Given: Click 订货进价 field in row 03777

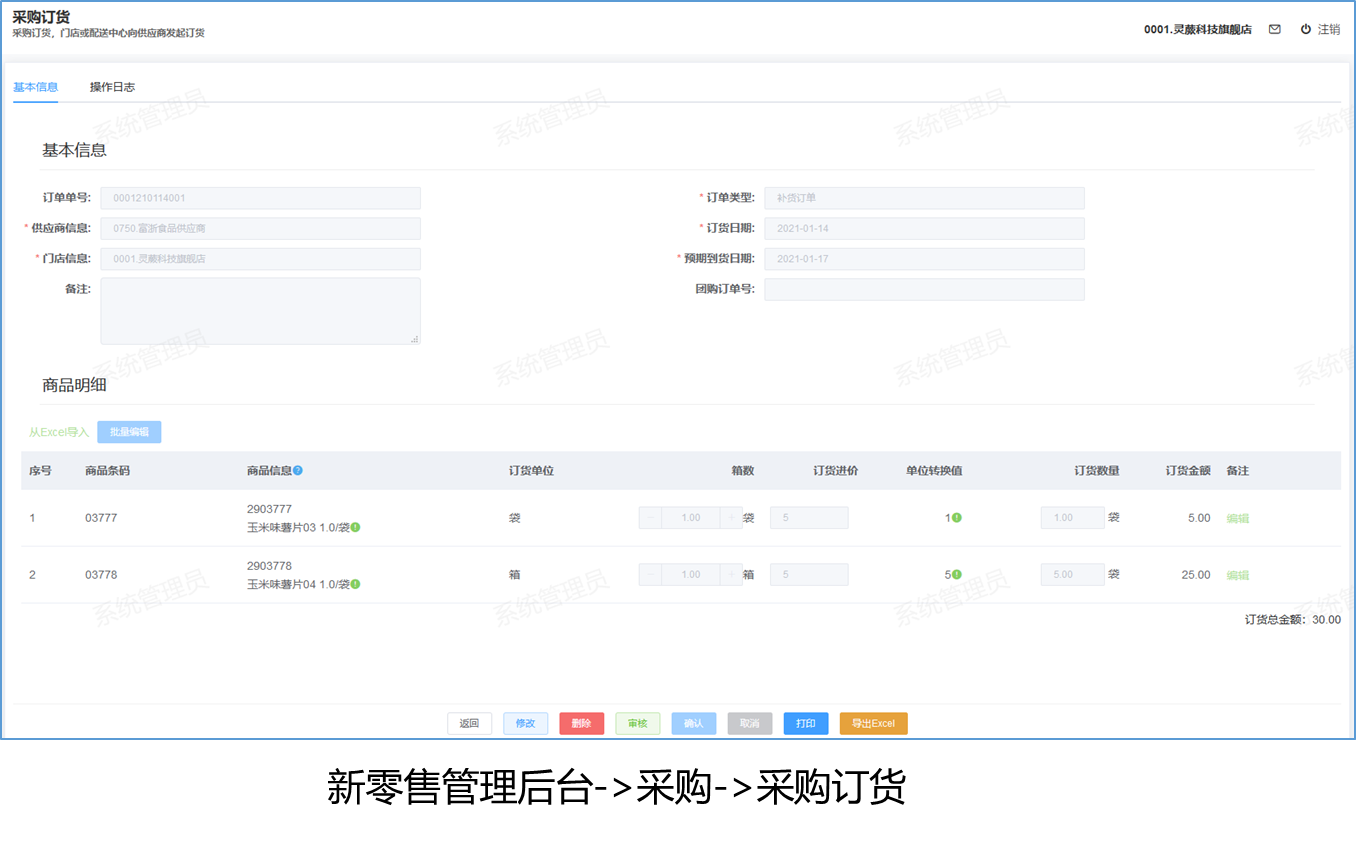Looking at the screenshot, I should (809, 518).
